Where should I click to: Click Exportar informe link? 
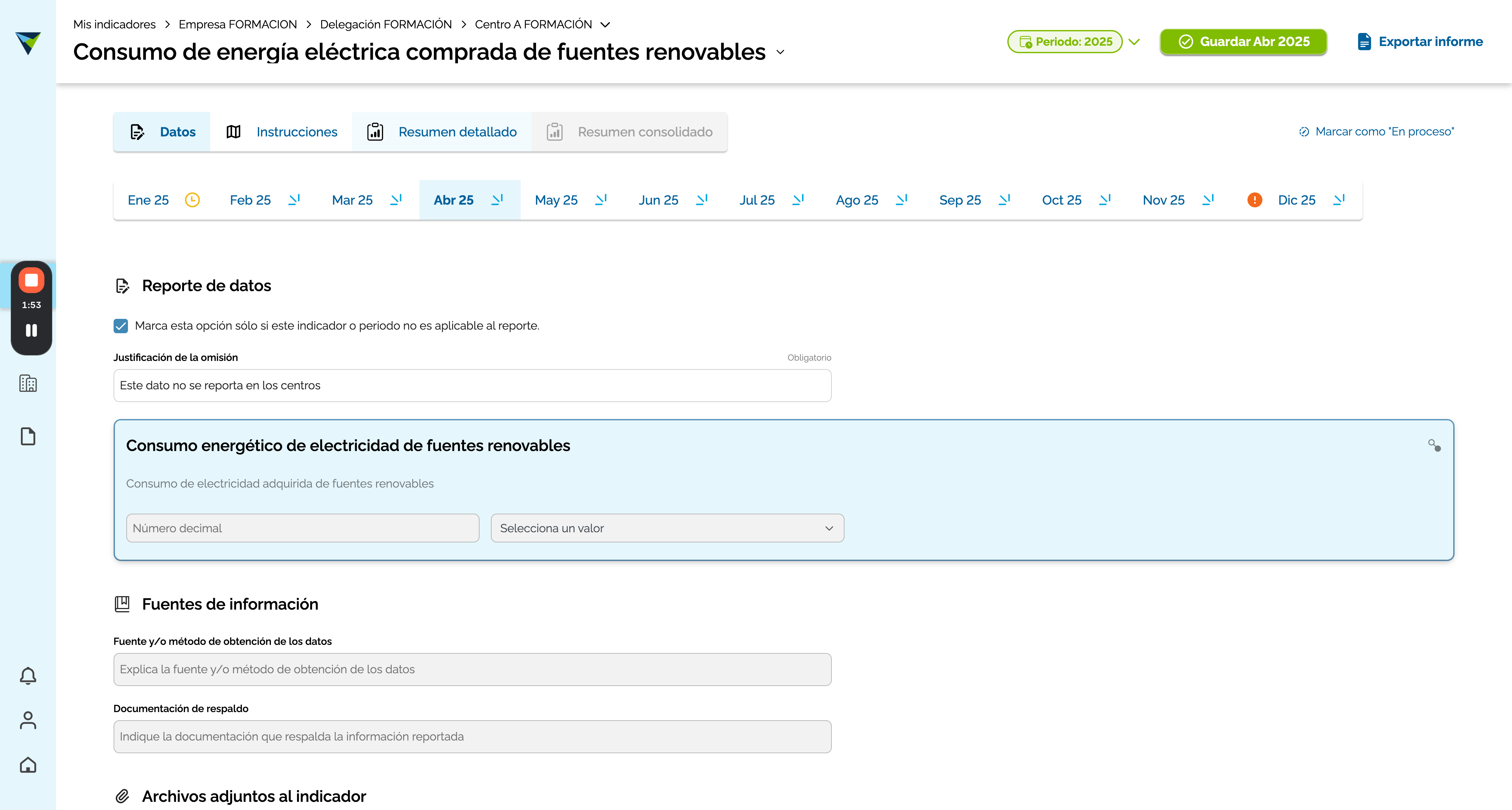pyautogui.click(x=1420, y=42)
